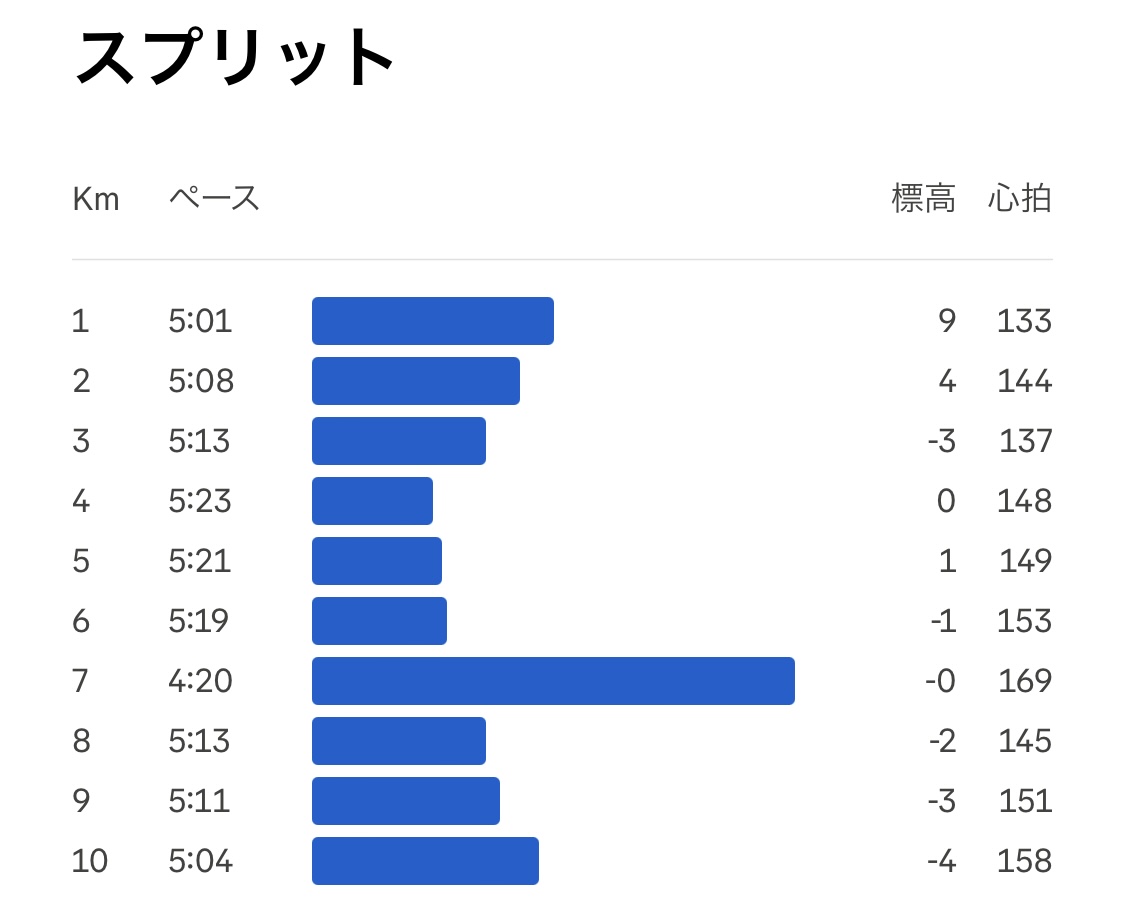Click the 5:04 pace in row 10

201,861
